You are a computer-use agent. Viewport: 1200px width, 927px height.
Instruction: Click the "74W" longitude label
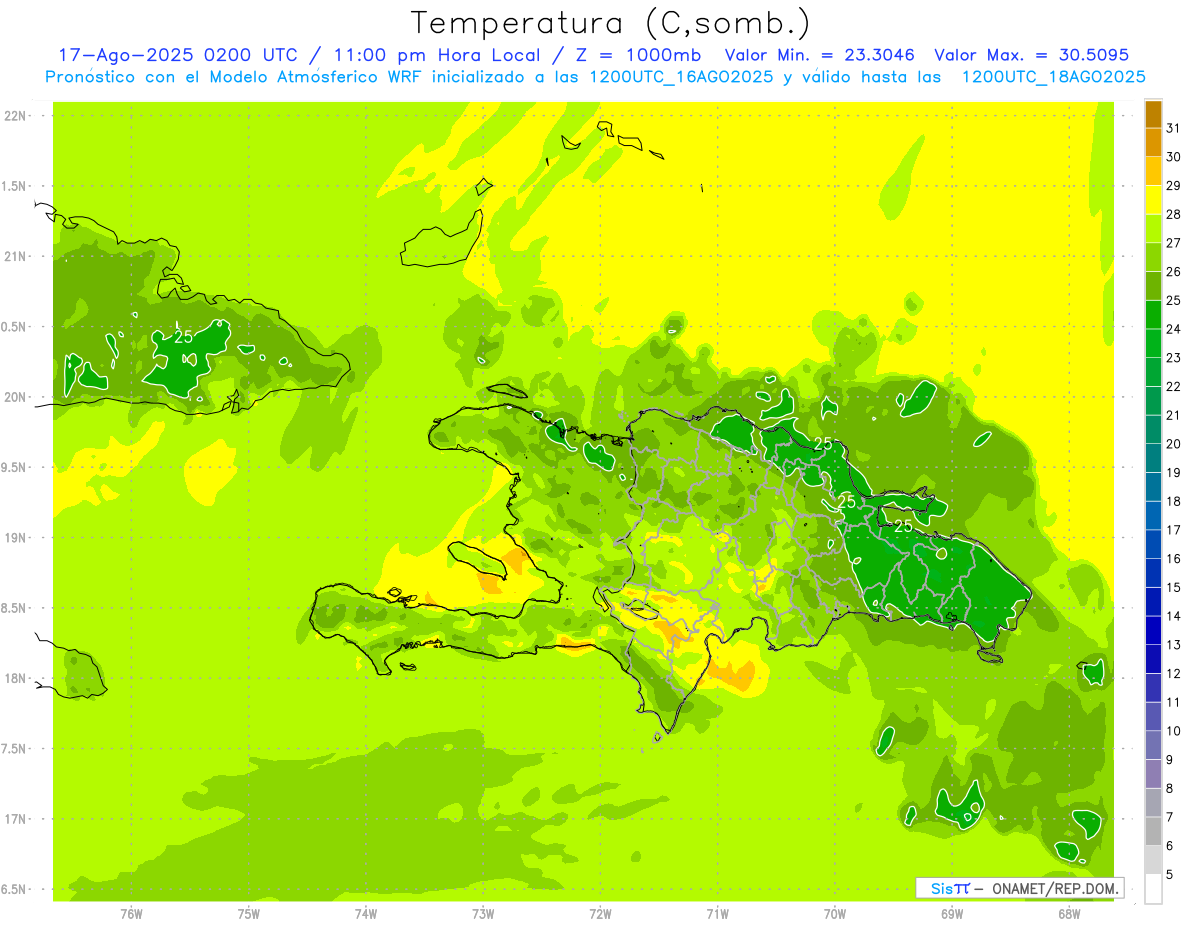[365, 914]
